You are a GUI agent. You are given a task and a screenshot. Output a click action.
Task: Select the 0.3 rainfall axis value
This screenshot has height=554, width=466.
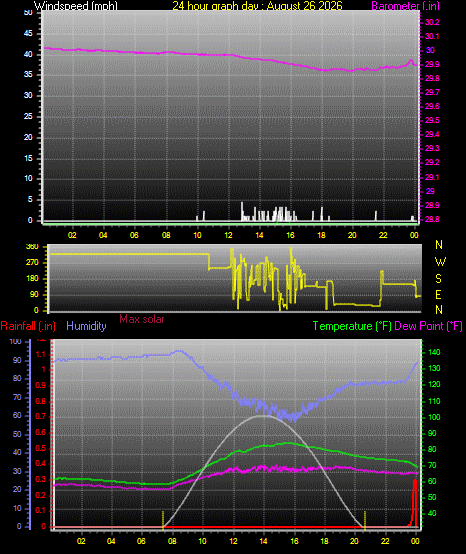coord(41,479)
